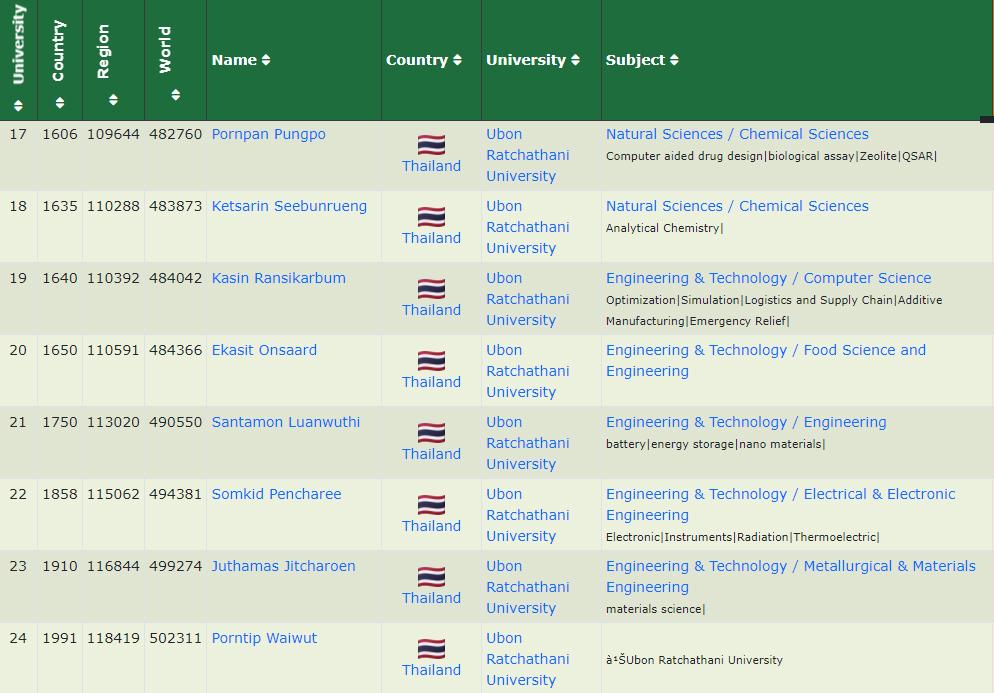The height and width of the screenshot is (693, 994).
Task: Click Thailand flag in Pornpan Pungpo row
Action: coord(431,145)
